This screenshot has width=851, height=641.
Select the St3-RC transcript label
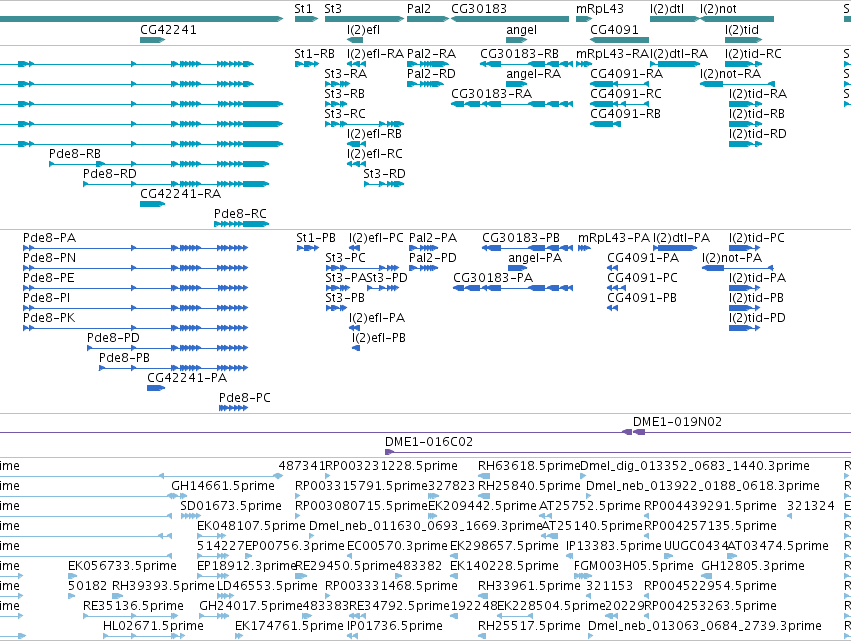(x=345, y=114)
